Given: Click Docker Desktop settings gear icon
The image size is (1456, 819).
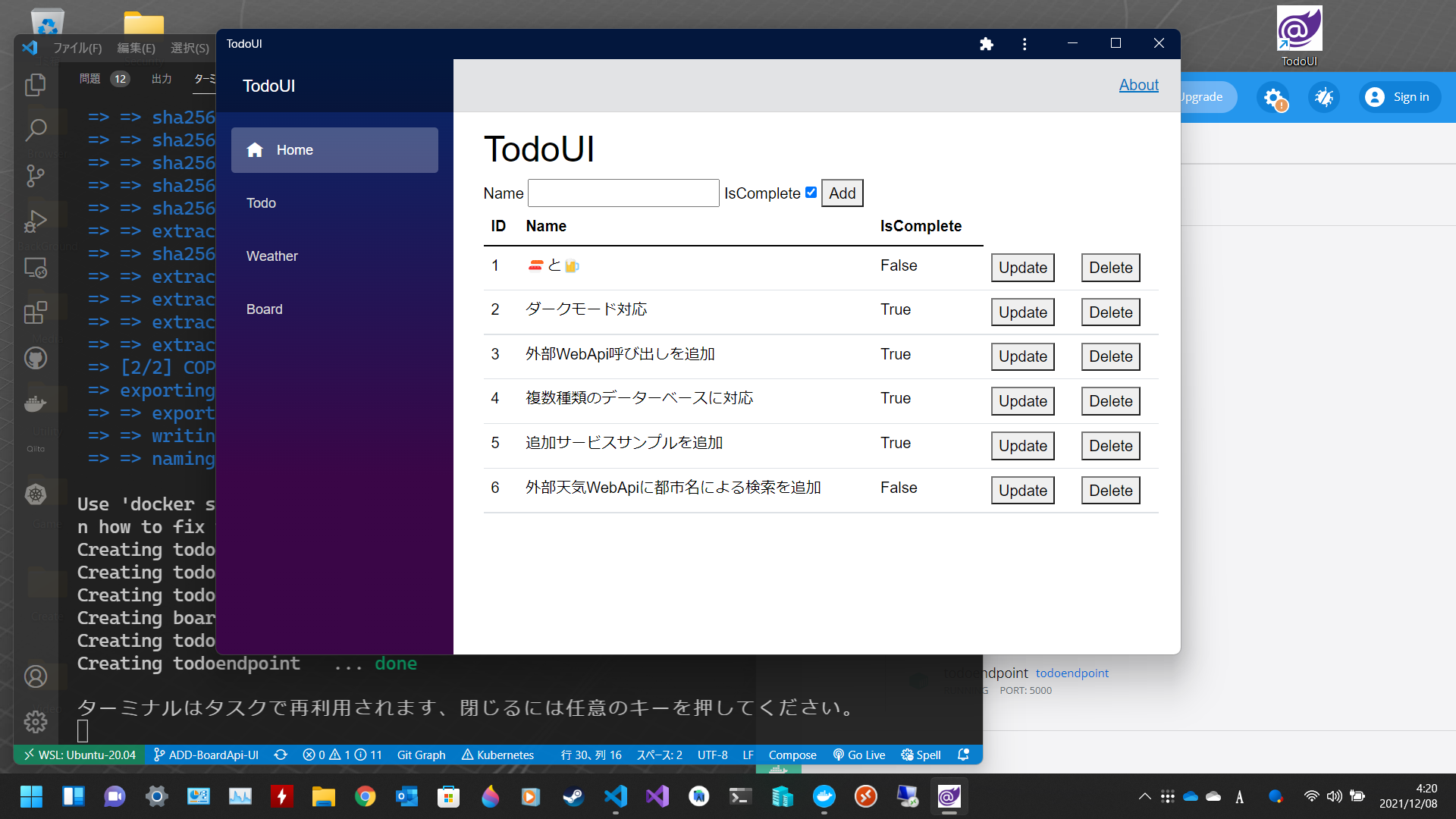Looking at the screenshot, I should tap(1272, 97).
